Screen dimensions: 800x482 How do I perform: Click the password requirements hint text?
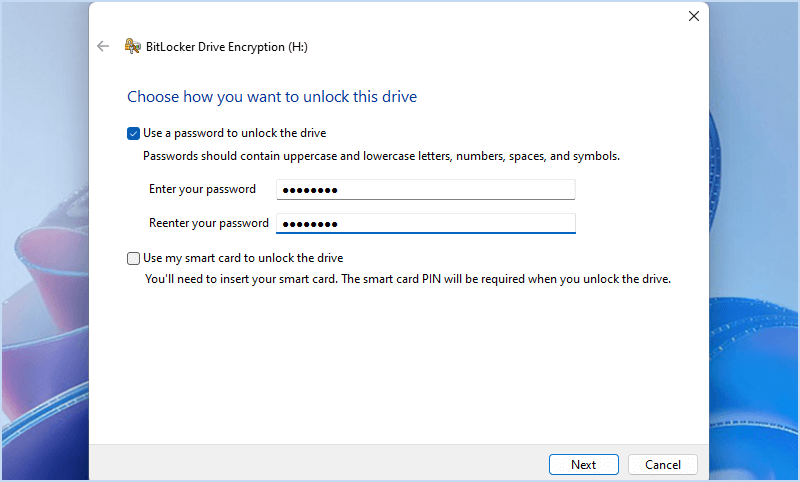[x=381, y=156]
